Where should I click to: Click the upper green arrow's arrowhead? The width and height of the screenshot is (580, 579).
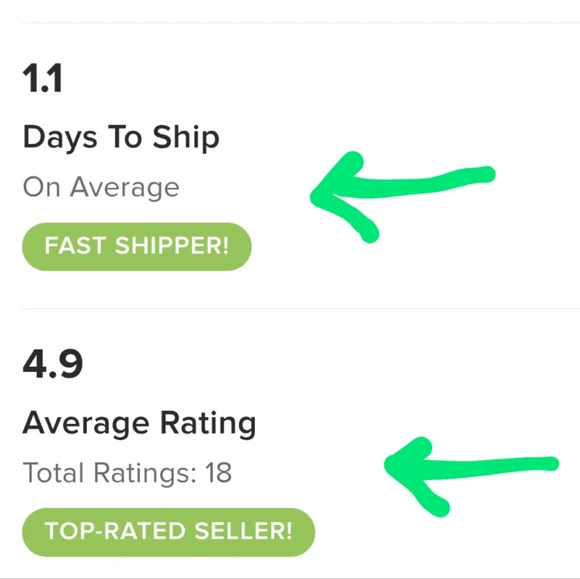click(x=338, y=196)
